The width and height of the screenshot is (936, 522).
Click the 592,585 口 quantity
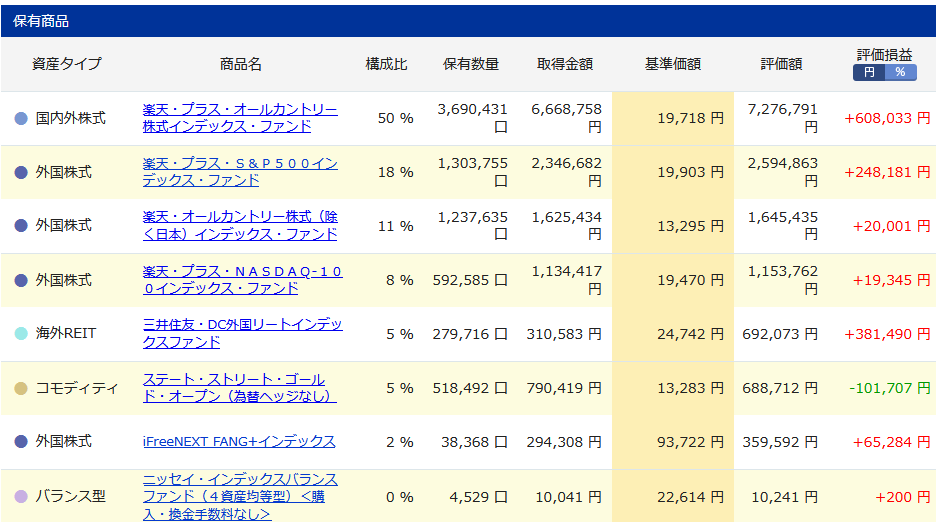point(470,280)
